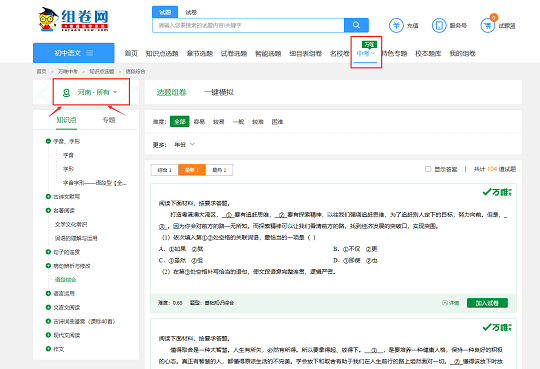Image resolution: width=540 pixels, height=369 pixels.
Task: Click the green 加入试卷 button
Action: [487, 303]
